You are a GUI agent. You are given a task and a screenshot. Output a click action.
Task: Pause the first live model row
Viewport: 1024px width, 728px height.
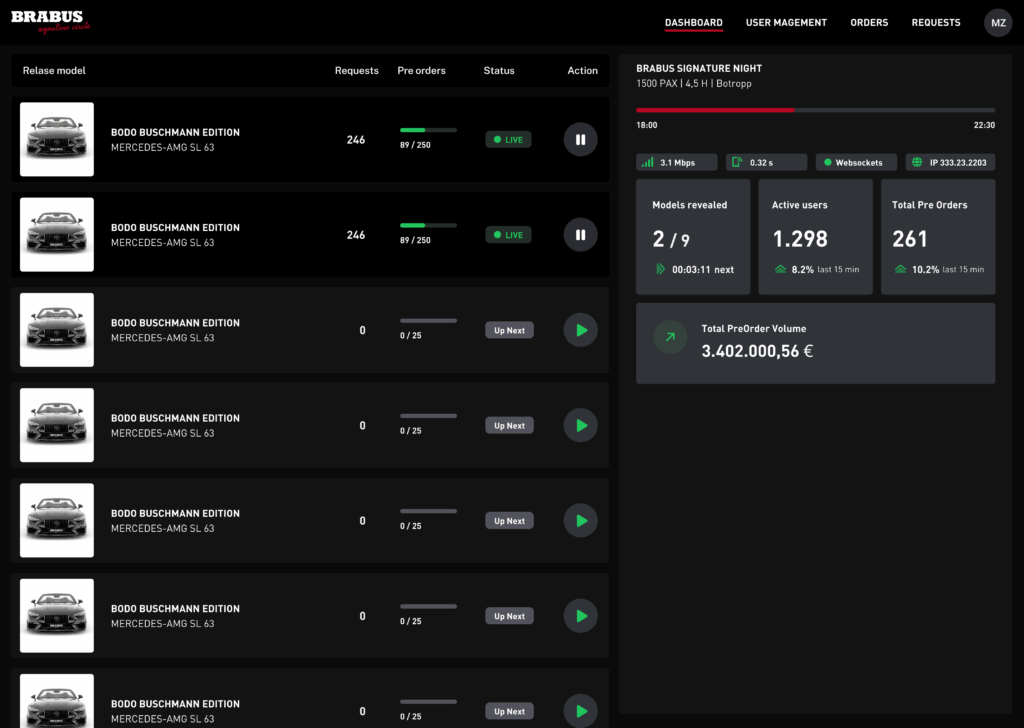[580, 140]
